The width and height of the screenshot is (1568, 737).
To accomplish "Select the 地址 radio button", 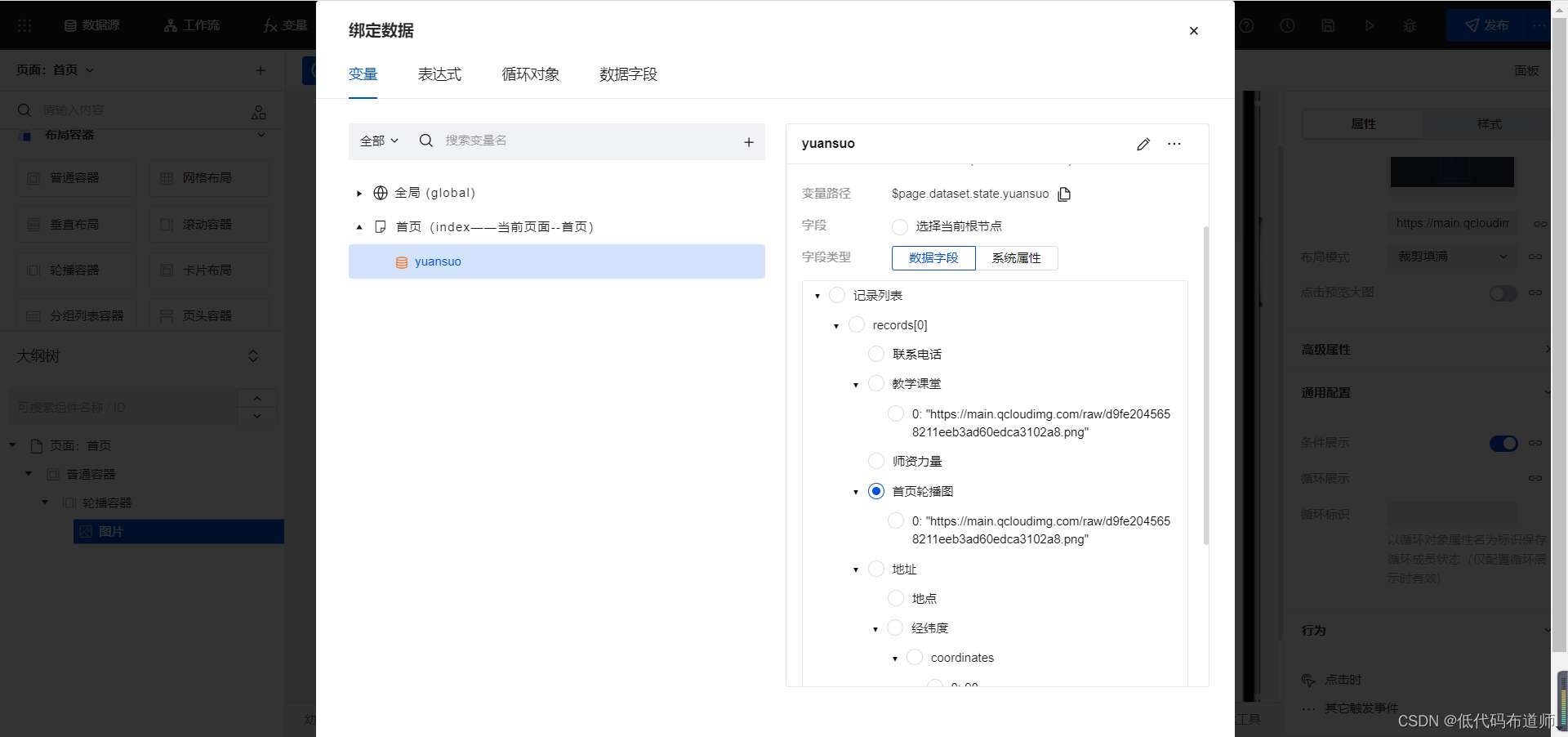I will (x=875, y=569).
